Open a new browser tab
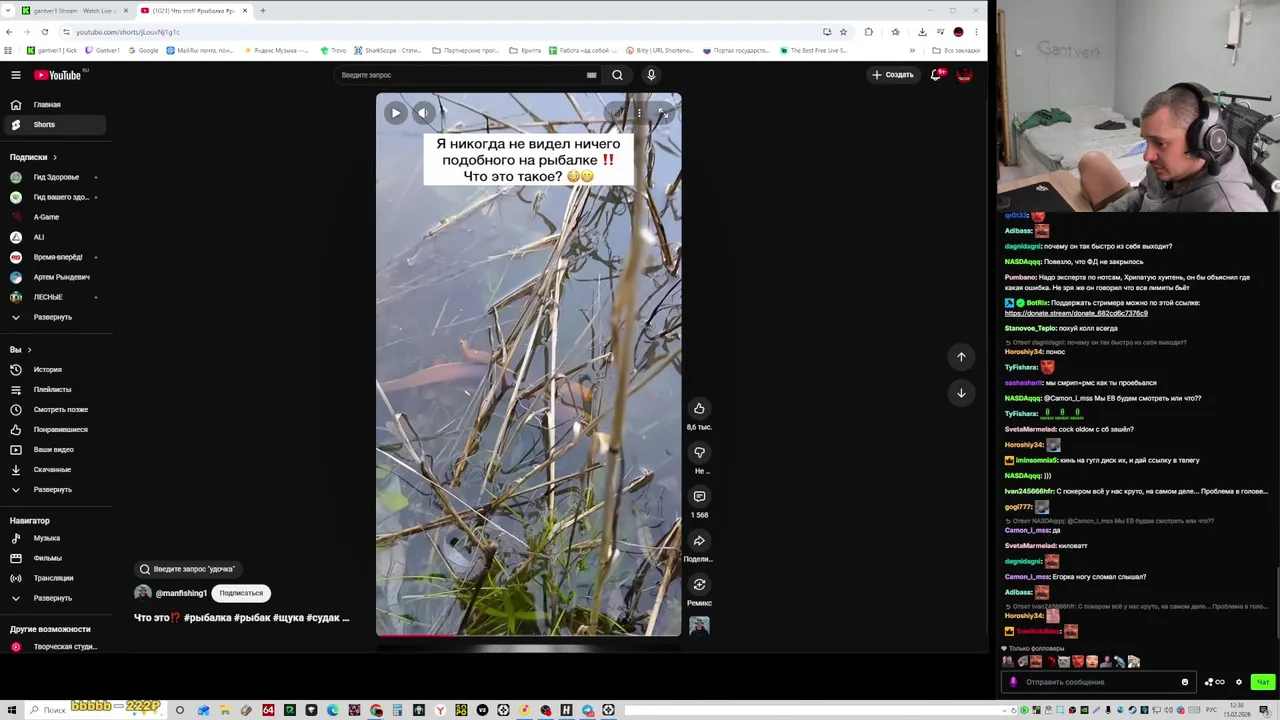1280x720 pixels. point(263,11)
